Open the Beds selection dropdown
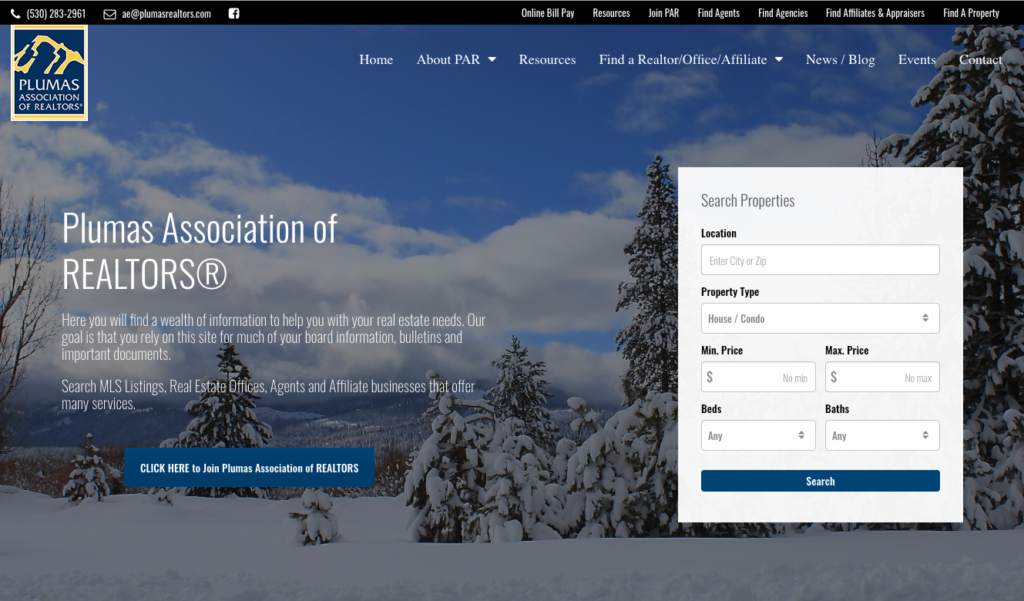 coord(758,436)
